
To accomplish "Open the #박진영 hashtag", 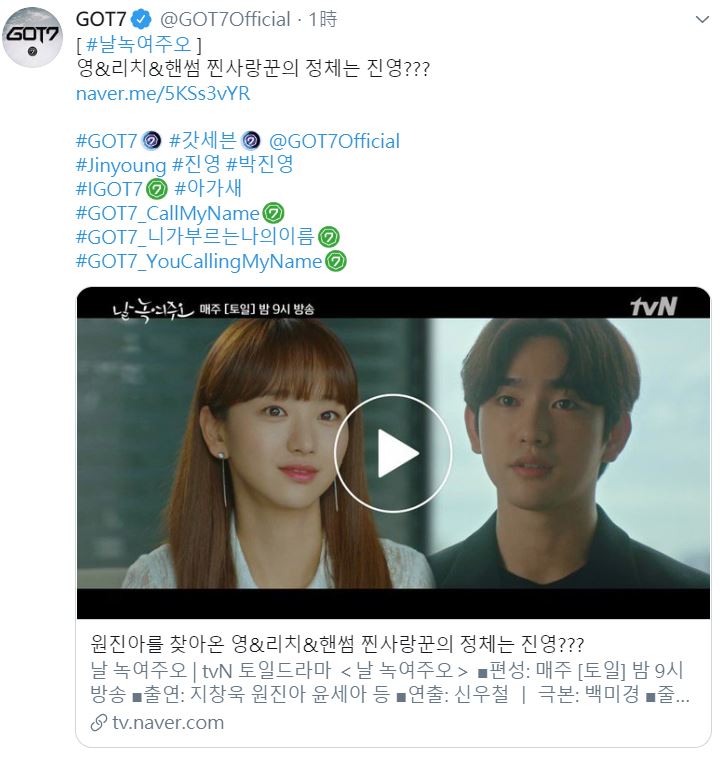I will (260, 165).
